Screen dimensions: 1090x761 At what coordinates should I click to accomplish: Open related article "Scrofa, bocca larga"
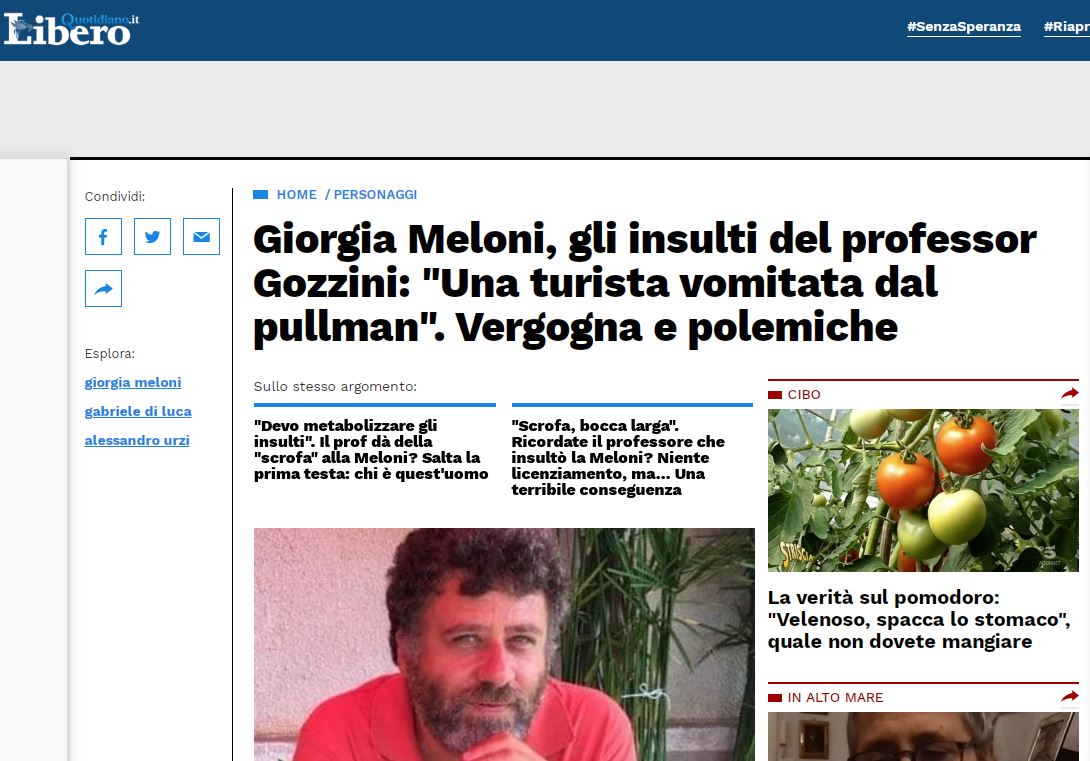pyautogui.click(x=618, y=457)
